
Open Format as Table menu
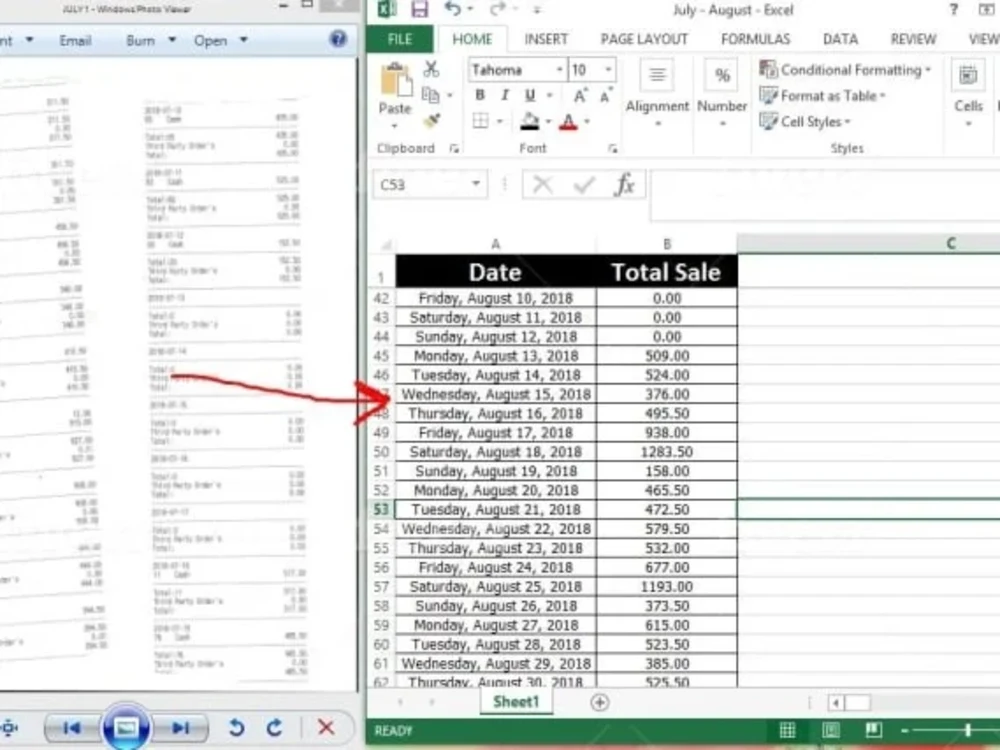click(x=823, y=96)
